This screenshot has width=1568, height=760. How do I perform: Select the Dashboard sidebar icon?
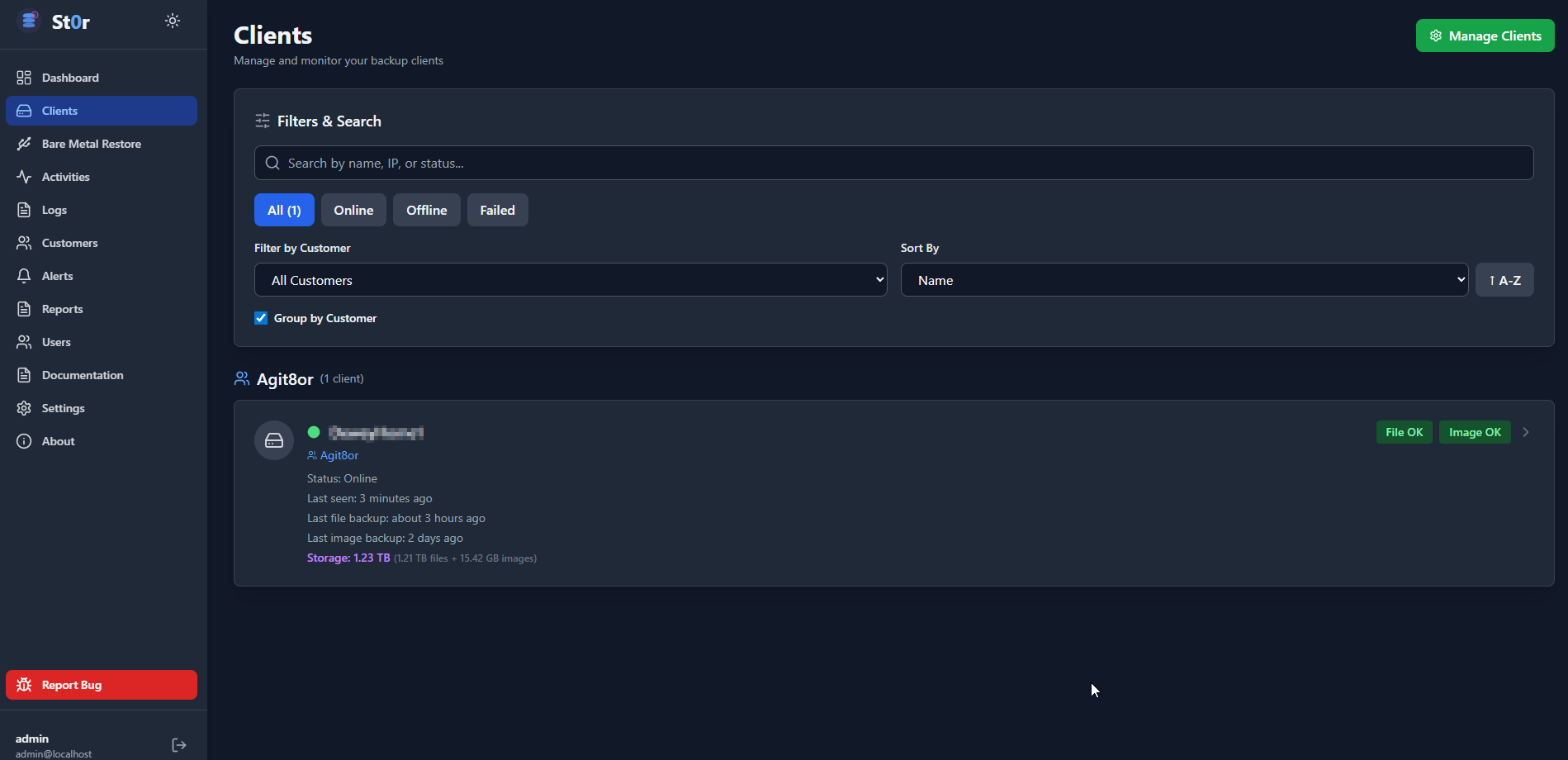point(24,77)
